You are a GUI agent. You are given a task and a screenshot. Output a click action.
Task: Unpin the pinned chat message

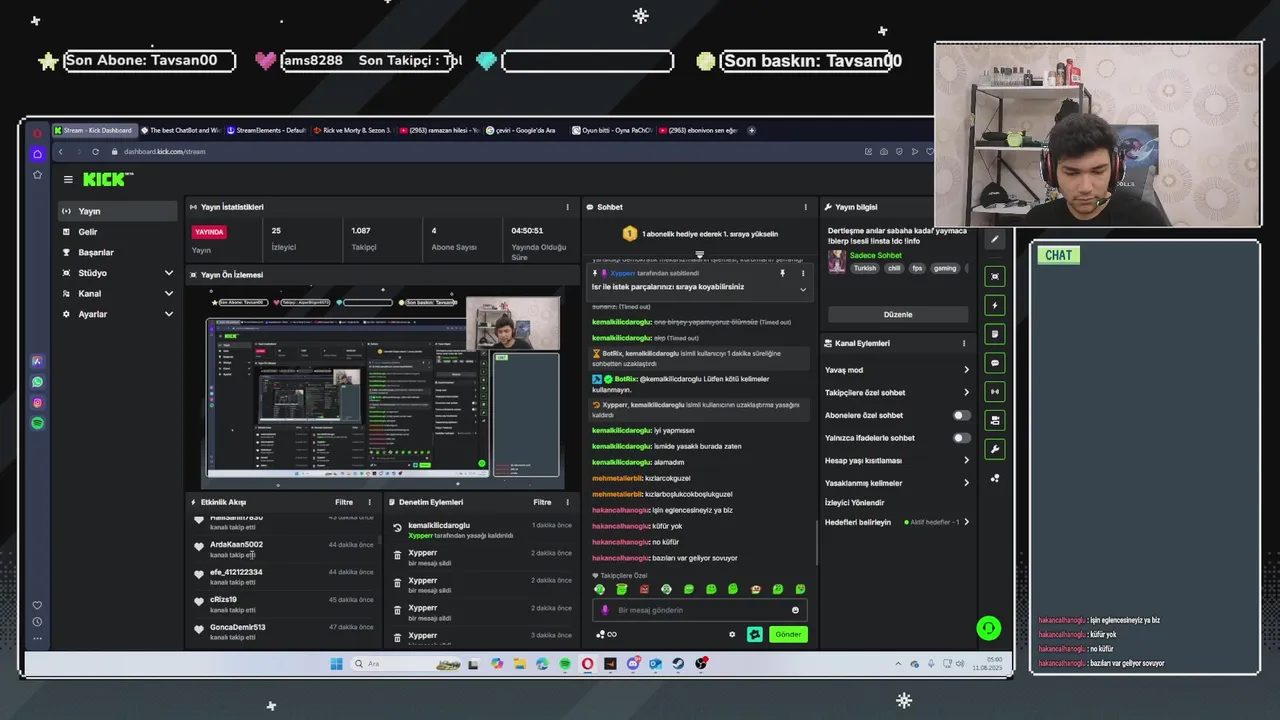(x=782, y=273)
